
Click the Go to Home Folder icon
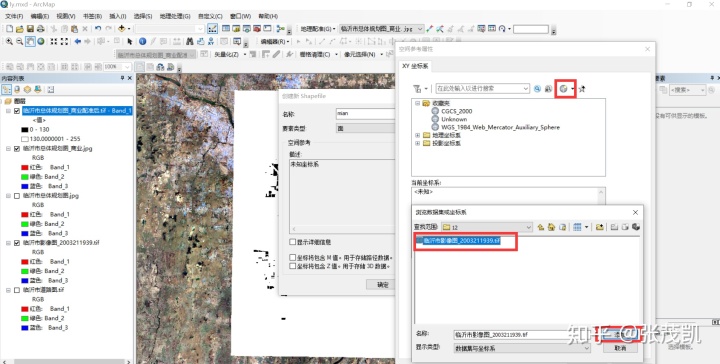point(551,227)
